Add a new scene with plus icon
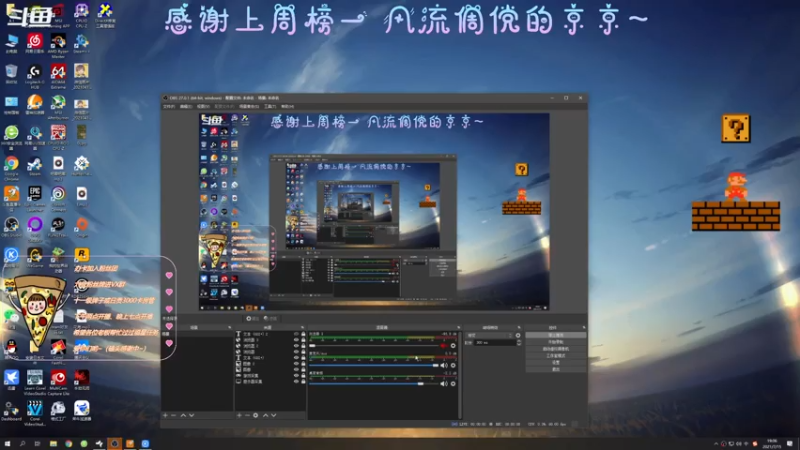This screenshot has width=800, height=450. [165, 415]
